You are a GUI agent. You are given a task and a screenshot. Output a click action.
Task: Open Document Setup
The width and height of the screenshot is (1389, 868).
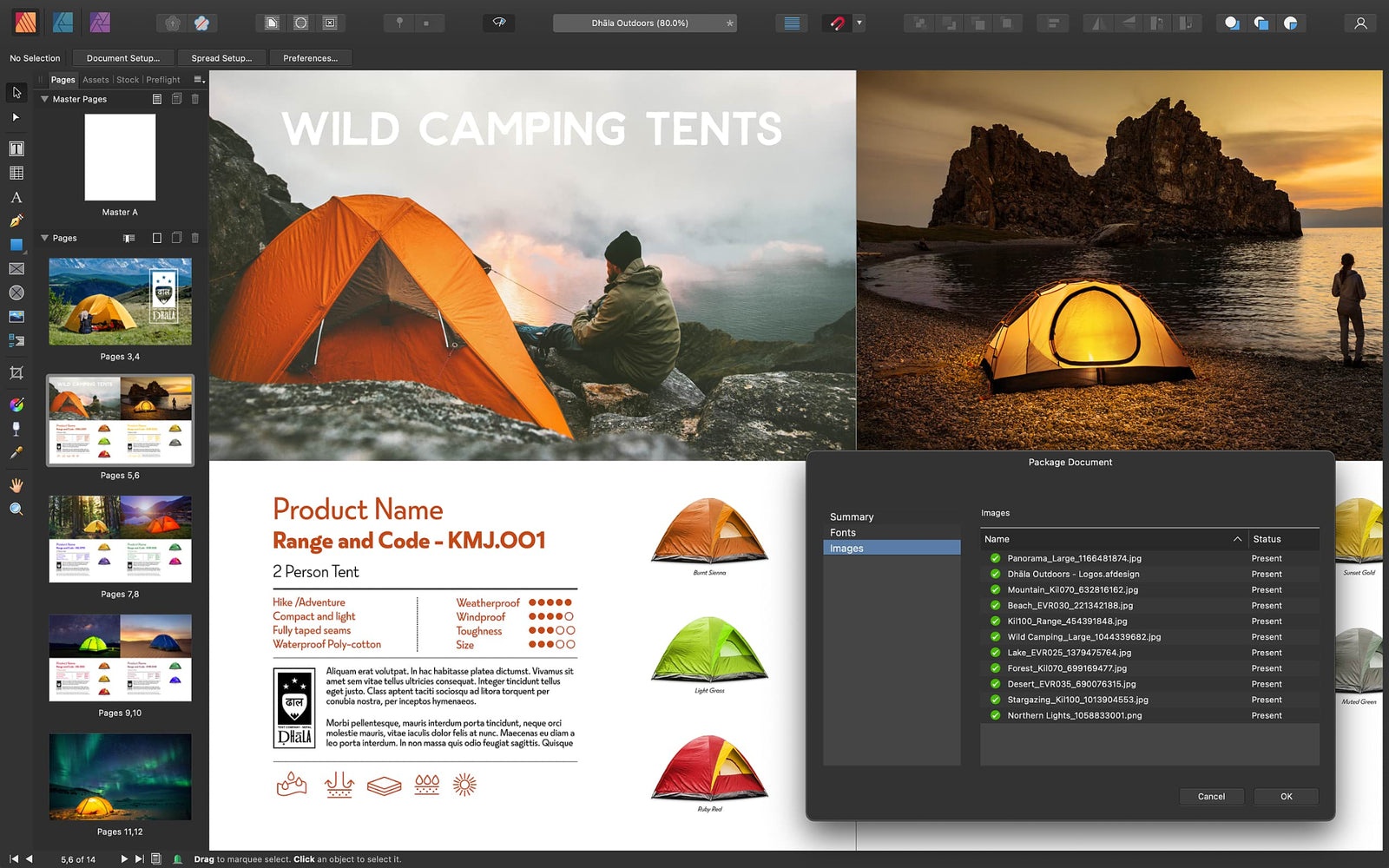click(123, 58)
